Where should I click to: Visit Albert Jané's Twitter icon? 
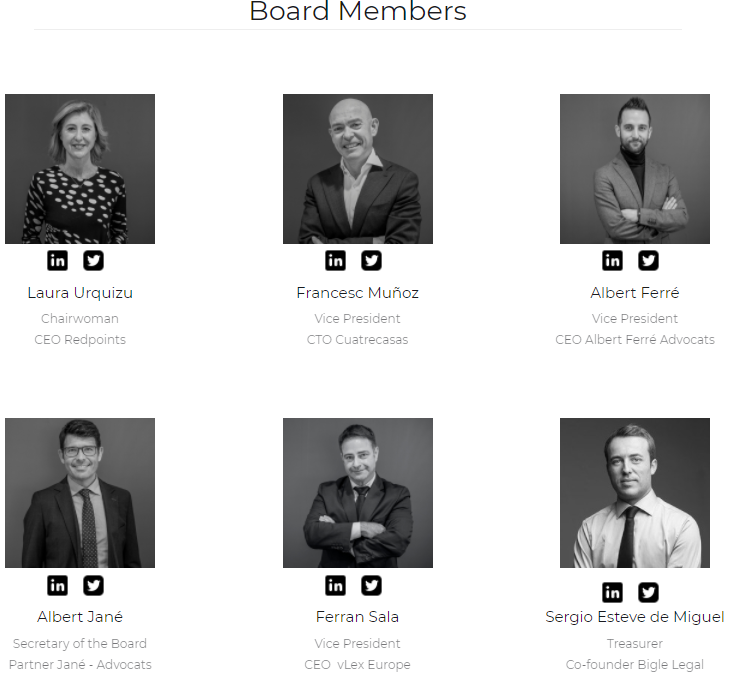(93, 585)
